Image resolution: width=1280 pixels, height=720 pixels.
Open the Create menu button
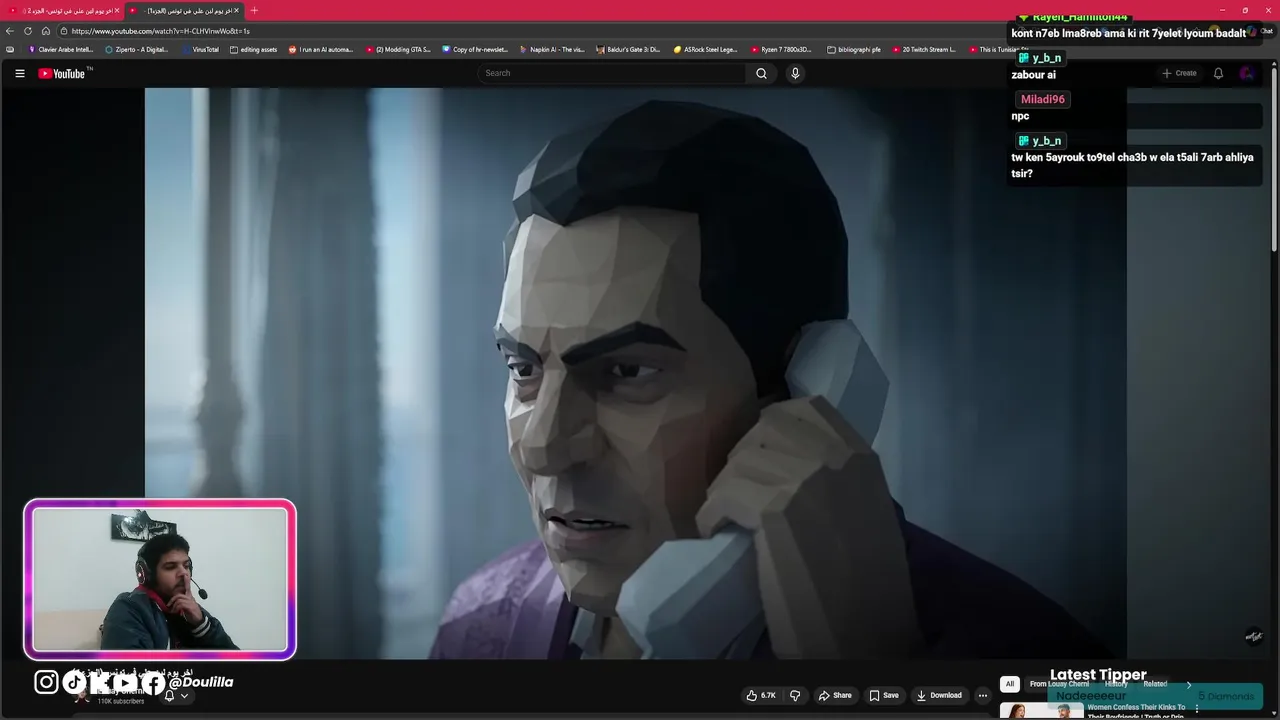coord(1178,73)
